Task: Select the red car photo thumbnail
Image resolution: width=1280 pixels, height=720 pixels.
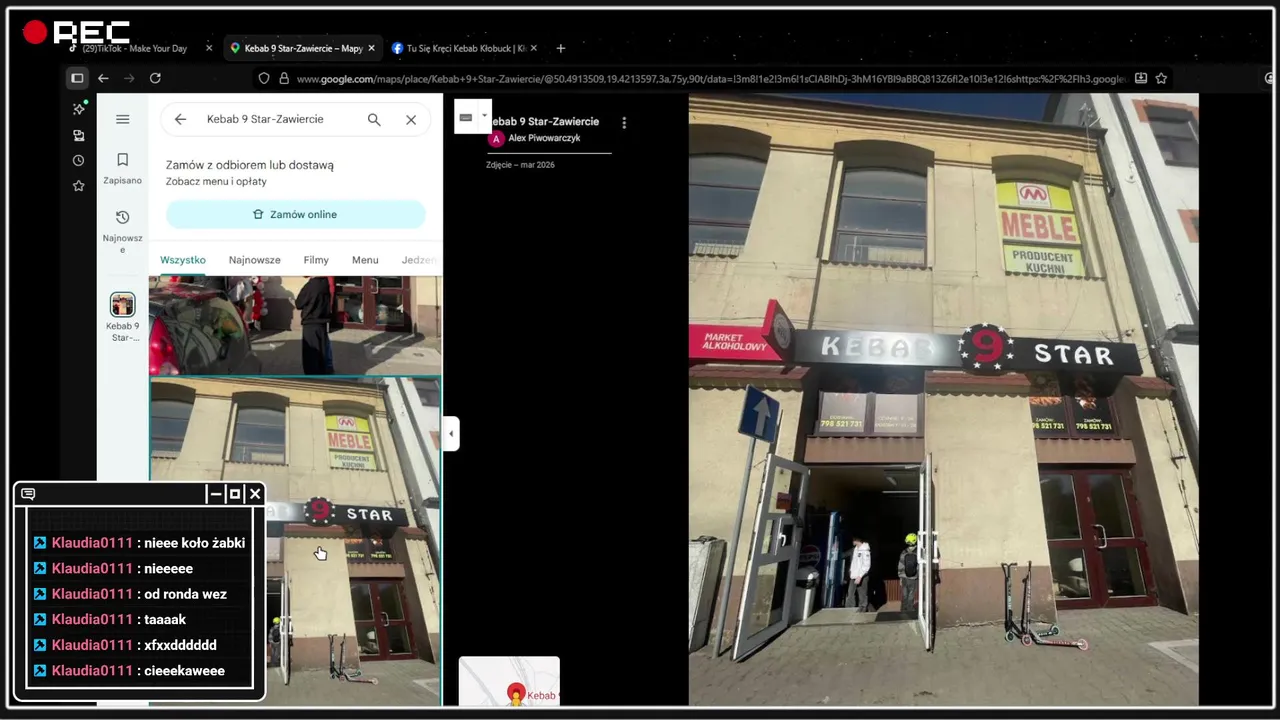Action: click(295, 325)
